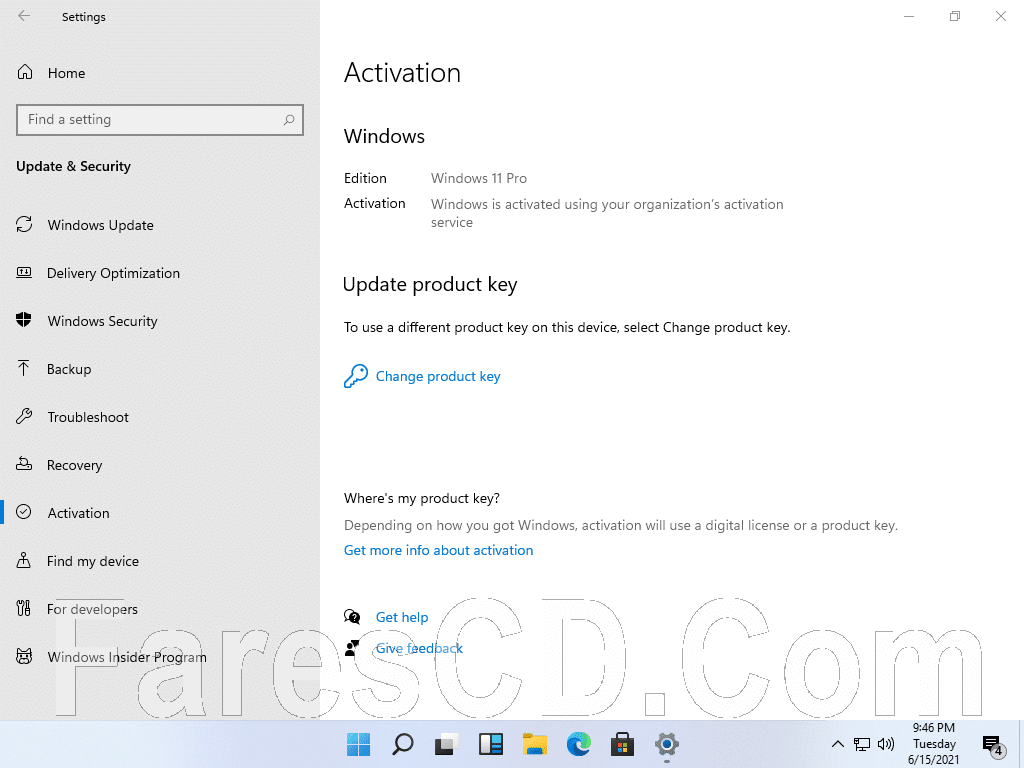Launch Microsoft Edge from the taskbar
This screenshot has height=768, width=1024.
click(579, 744)
